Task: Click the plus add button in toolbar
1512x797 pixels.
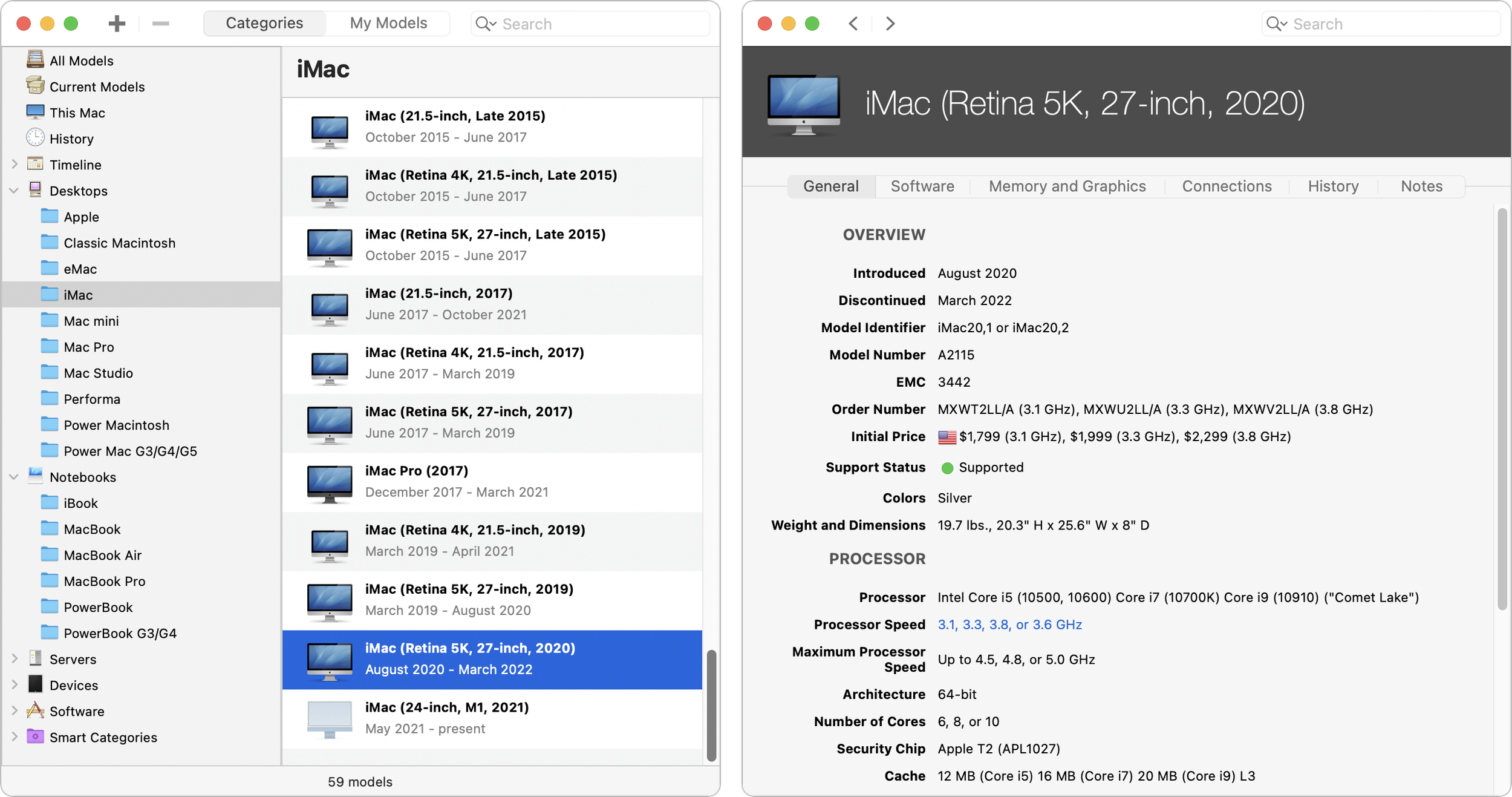Action: 117,24
